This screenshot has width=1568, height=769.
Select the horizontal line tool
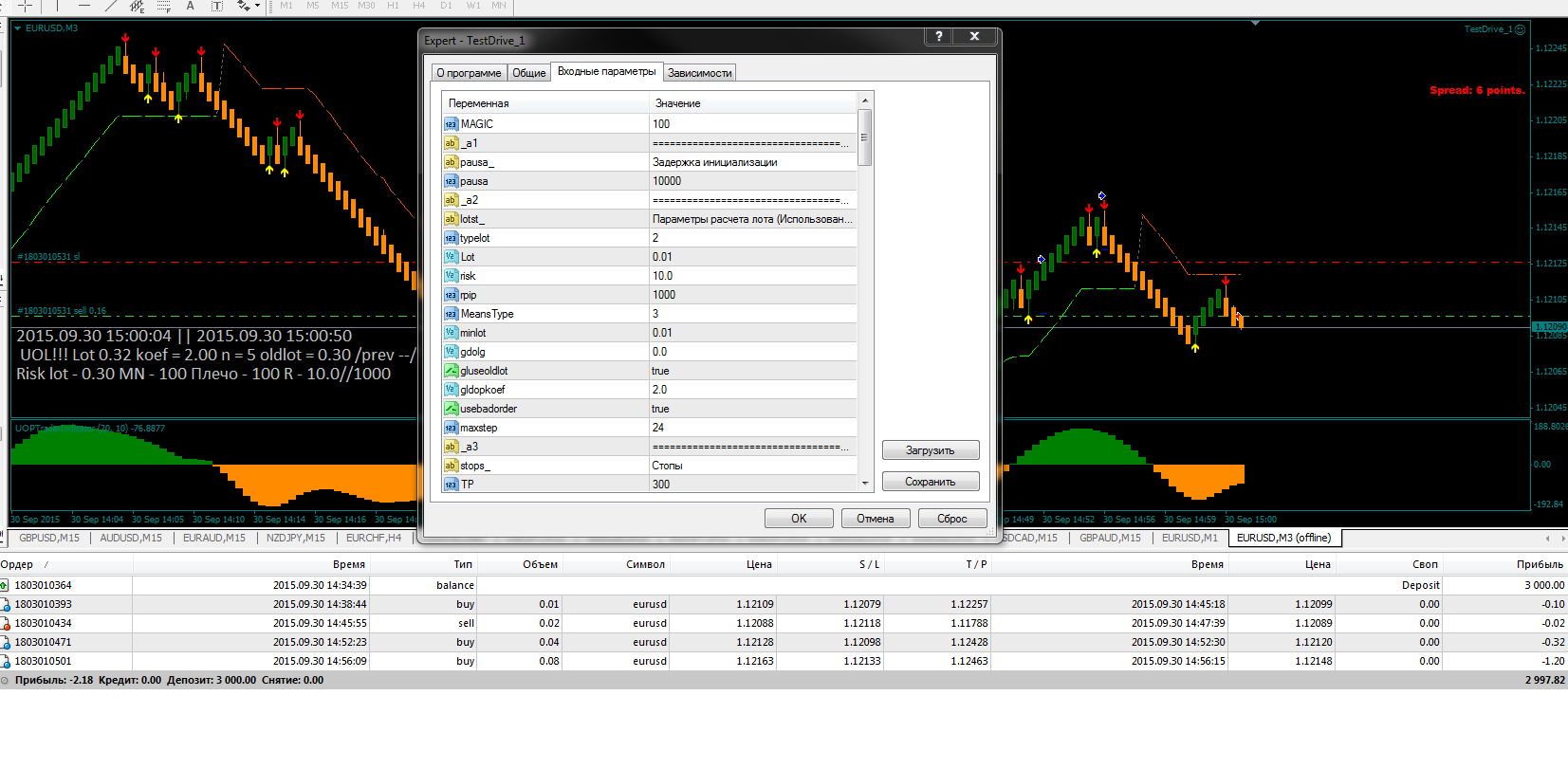coord(83,5)
